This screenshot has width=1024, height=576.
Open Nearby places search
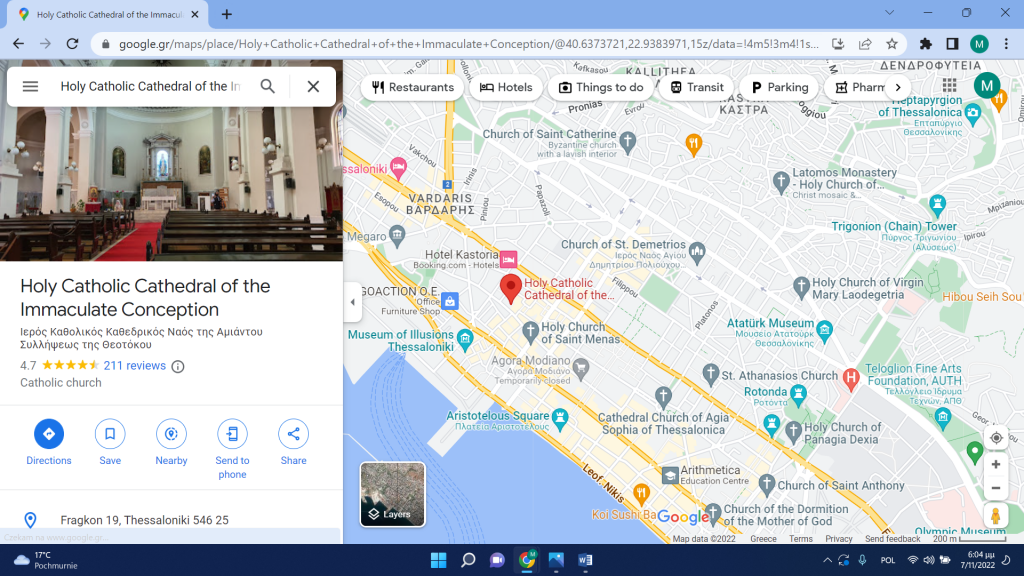coord(171,434)
